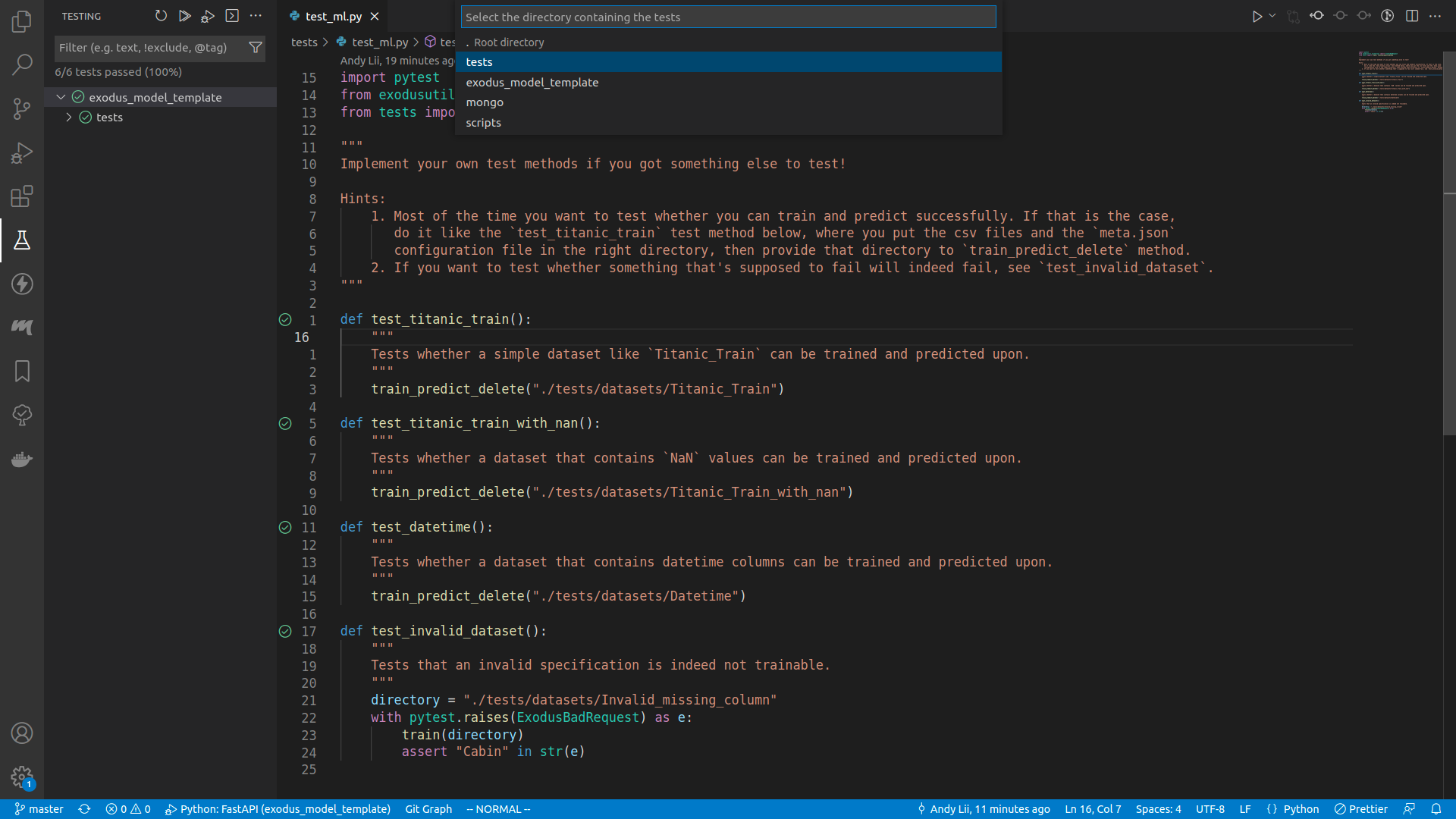1456x819 pixels.
Task: Change end of line LF
Action: 1245,809
